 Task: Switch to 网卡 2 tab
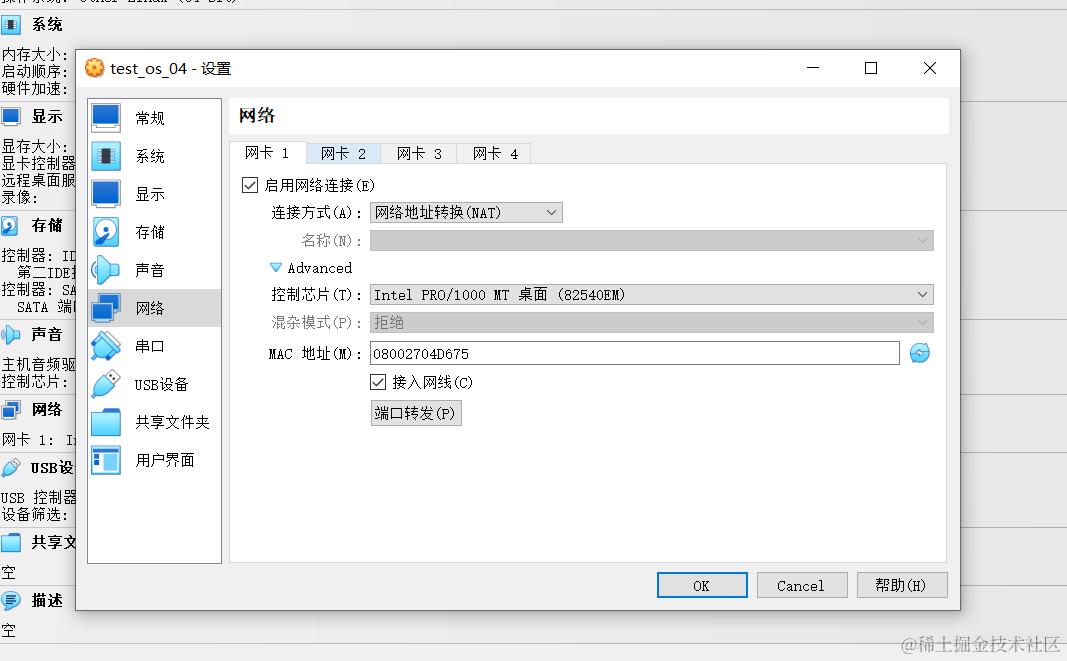343,154
